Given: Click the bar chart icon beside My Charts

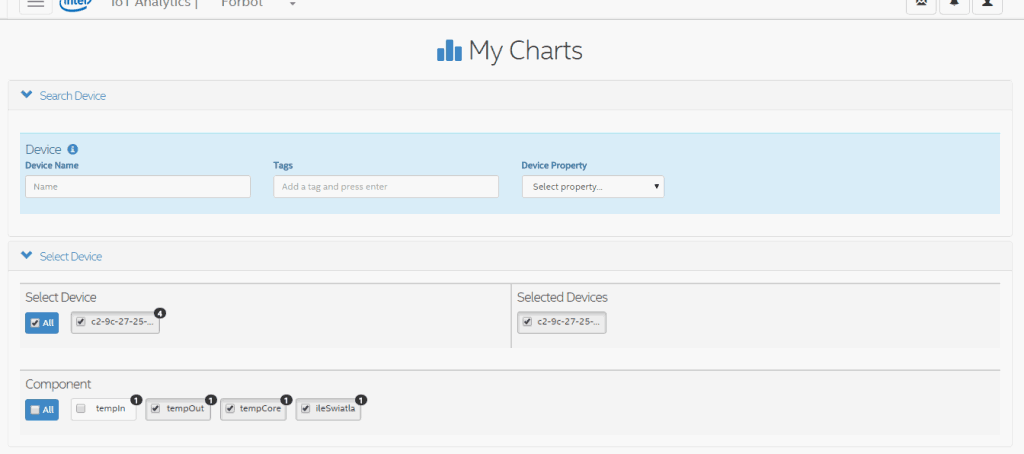Looking at the screenshot, I should pyautogui.click(x=449, y=50).
